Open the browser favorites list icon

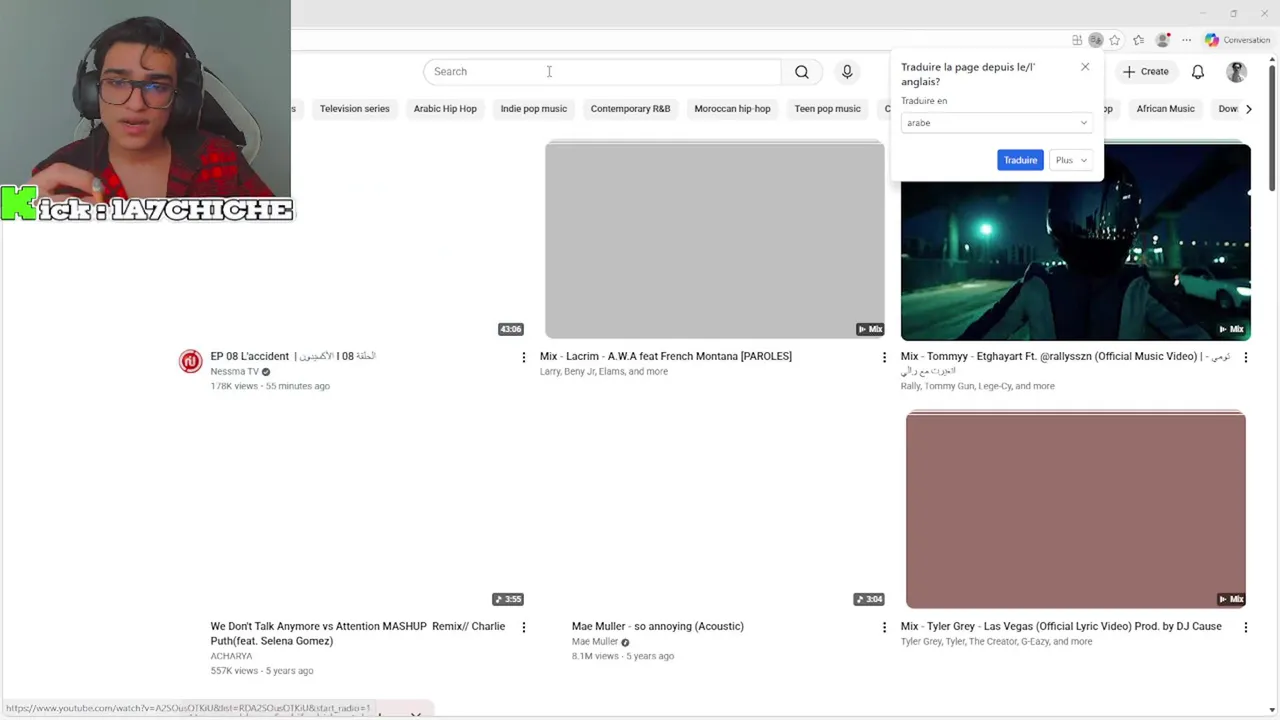pyautogui.click(x=1139, y=40)
